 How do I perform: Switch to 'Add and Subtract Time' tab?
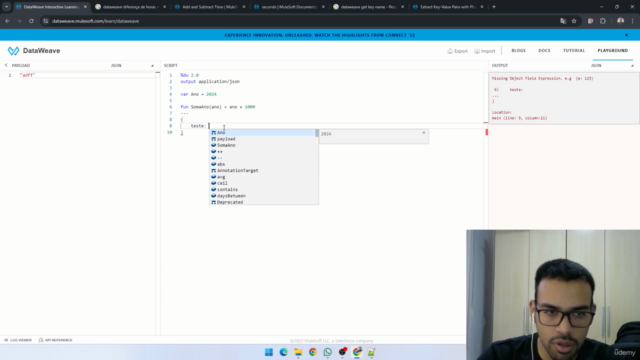pos(210,7)
